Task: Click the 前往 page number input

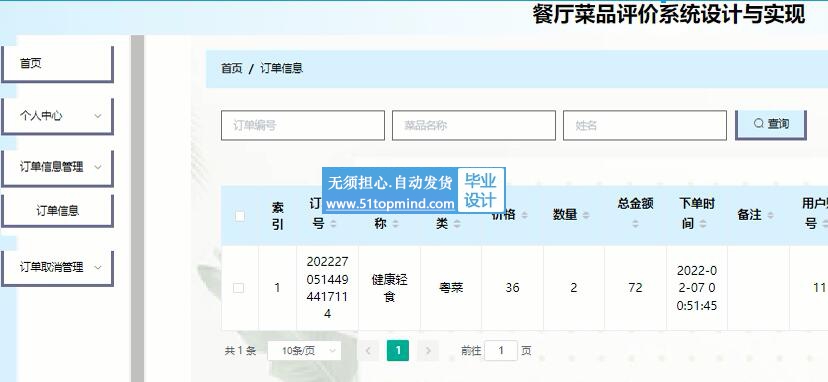Action: pyautogui.click(x=501, y=351)
